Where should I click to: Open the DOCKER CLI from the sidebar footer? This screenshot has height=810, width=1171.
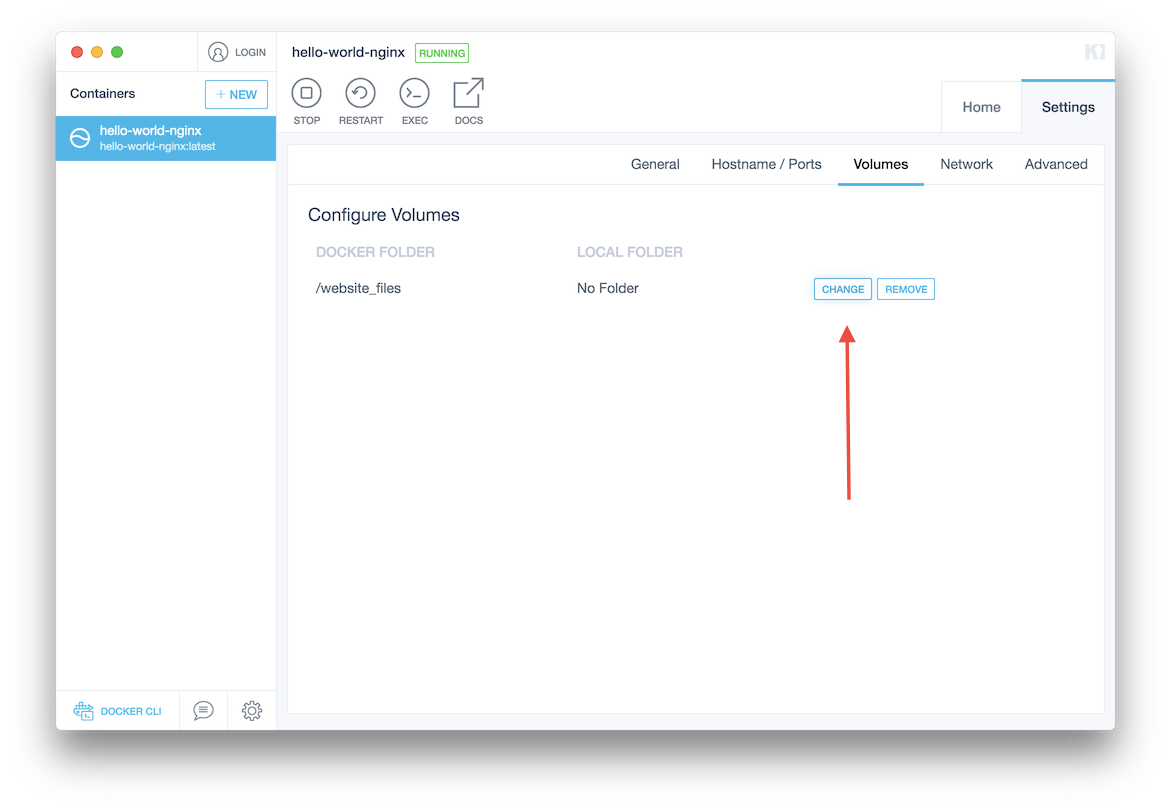point(118,711)
